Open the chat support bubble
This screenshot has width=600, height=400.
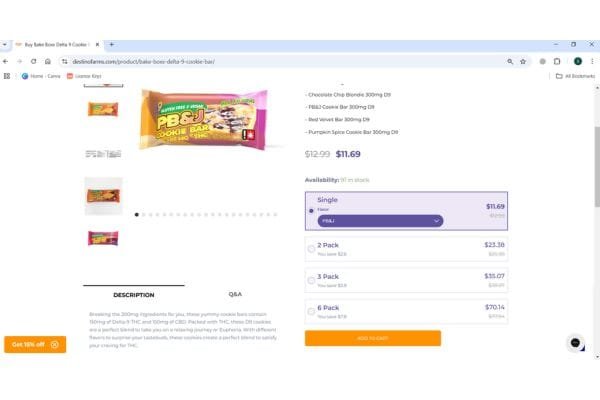click(x=575, y=343)
